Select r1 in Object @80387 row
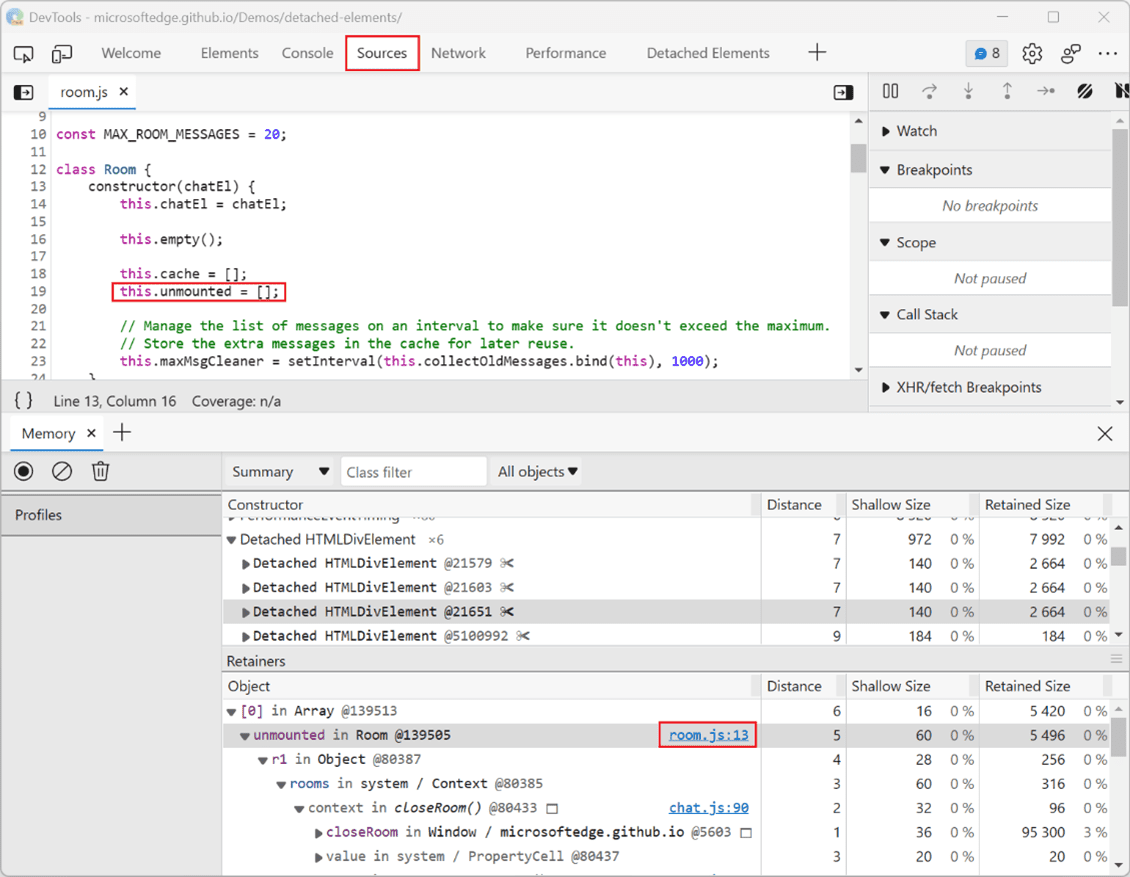The image size is (1130, 877). pyautogui.click(x=667, y=760)
